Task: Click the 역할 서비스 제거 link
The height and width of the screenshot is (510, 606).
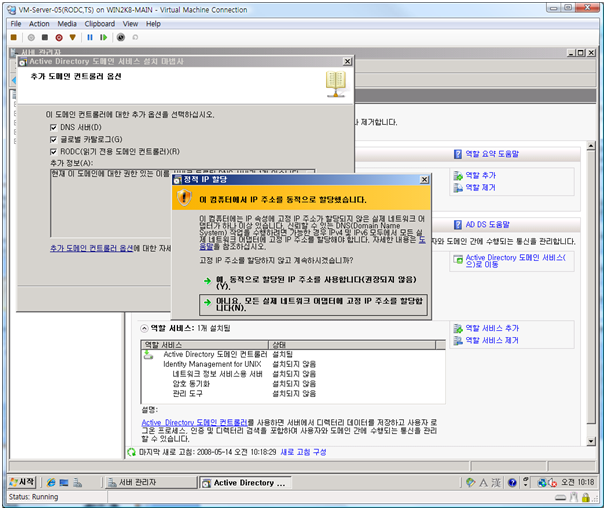Action: [x=492, y=340]
